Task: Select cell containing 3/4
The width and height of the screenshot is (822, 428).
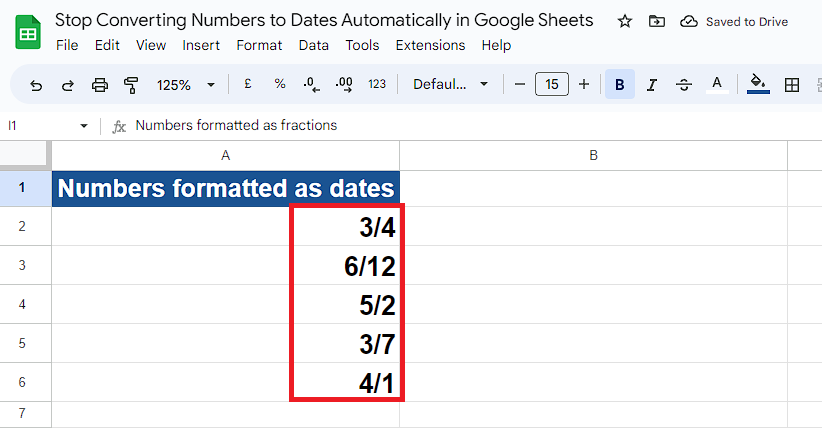Action: pyautogui.click(x=225, y=226)
